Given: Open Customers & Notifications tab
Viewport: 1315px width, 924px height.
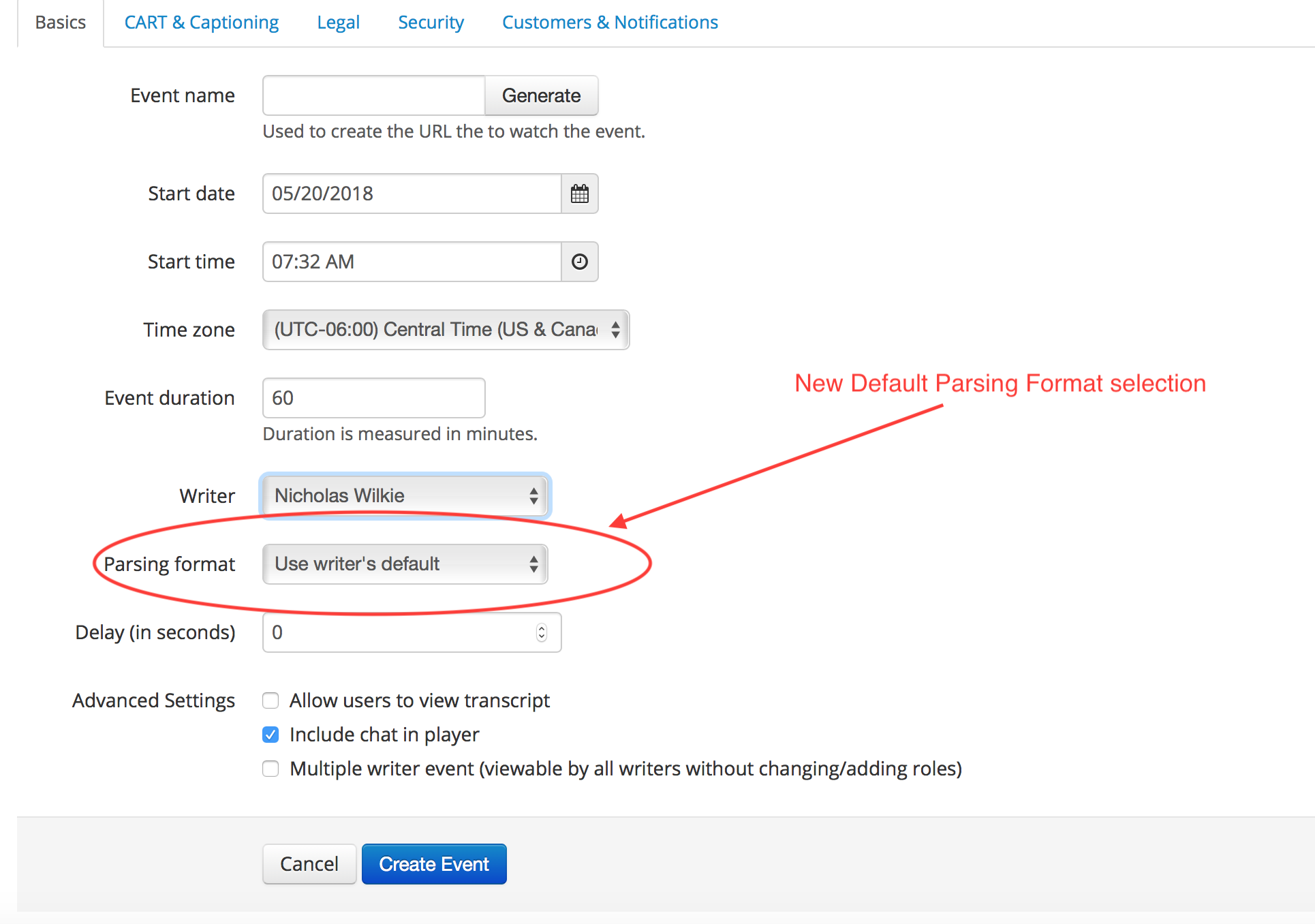Looking at the screenshot, I should pos(610,22).
